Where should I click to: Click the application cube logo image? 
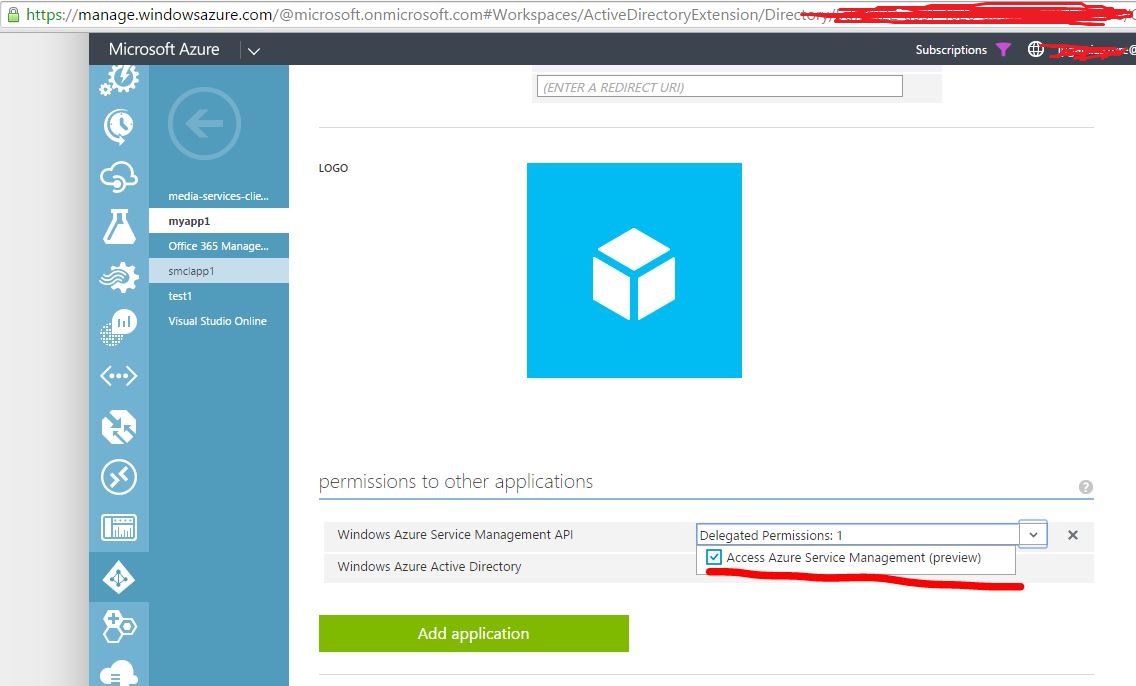pyautogui.click(x=634, y=270)
